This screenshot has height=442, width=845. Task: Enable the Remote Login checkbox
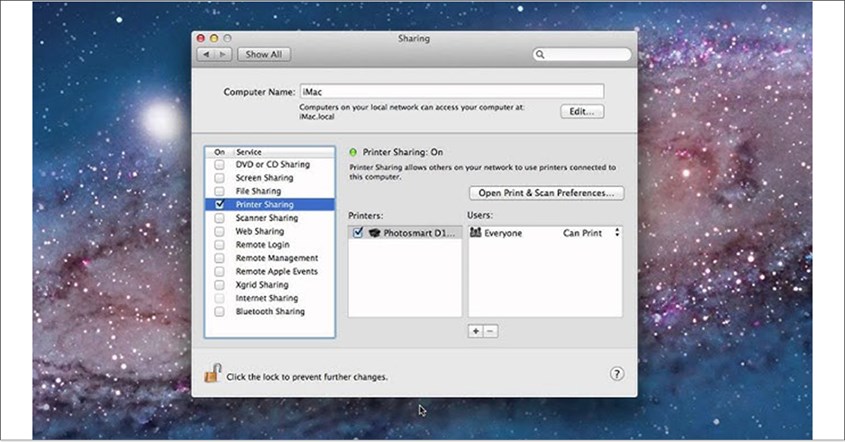click(x=219, y=245)
